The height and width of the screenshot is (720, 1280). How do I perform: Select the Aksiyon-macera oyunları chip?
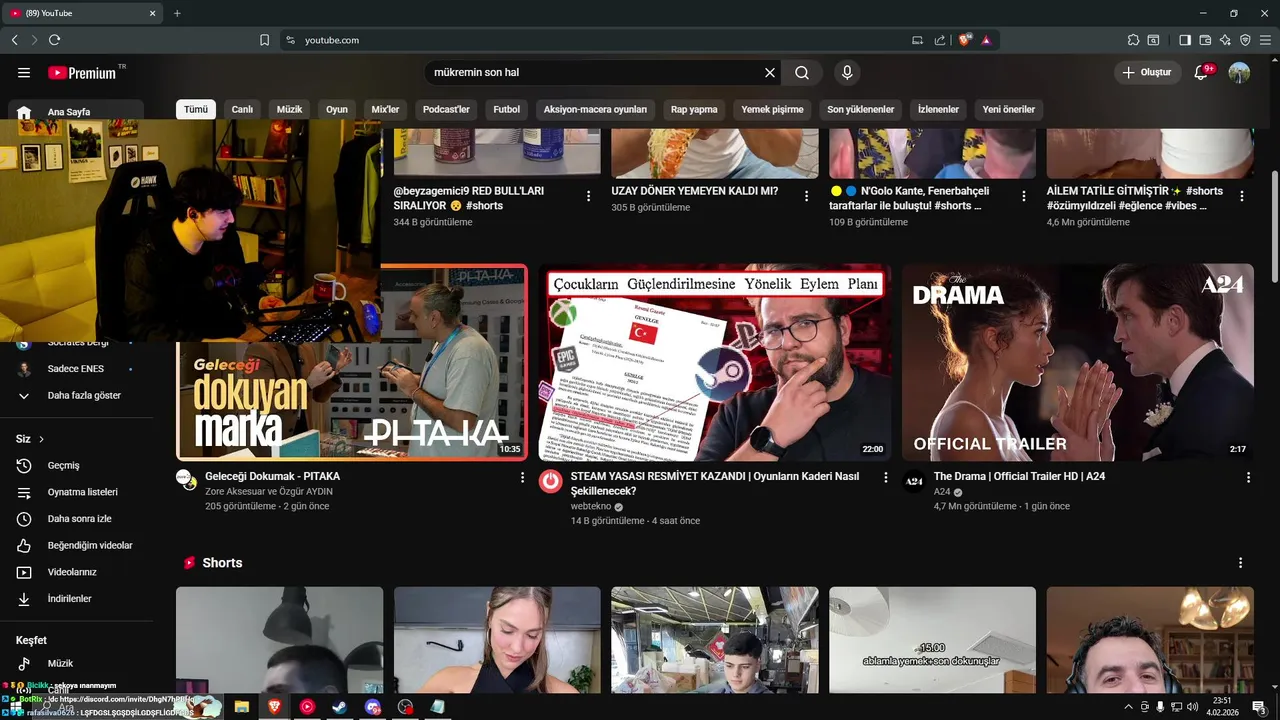tap(595, 109)
